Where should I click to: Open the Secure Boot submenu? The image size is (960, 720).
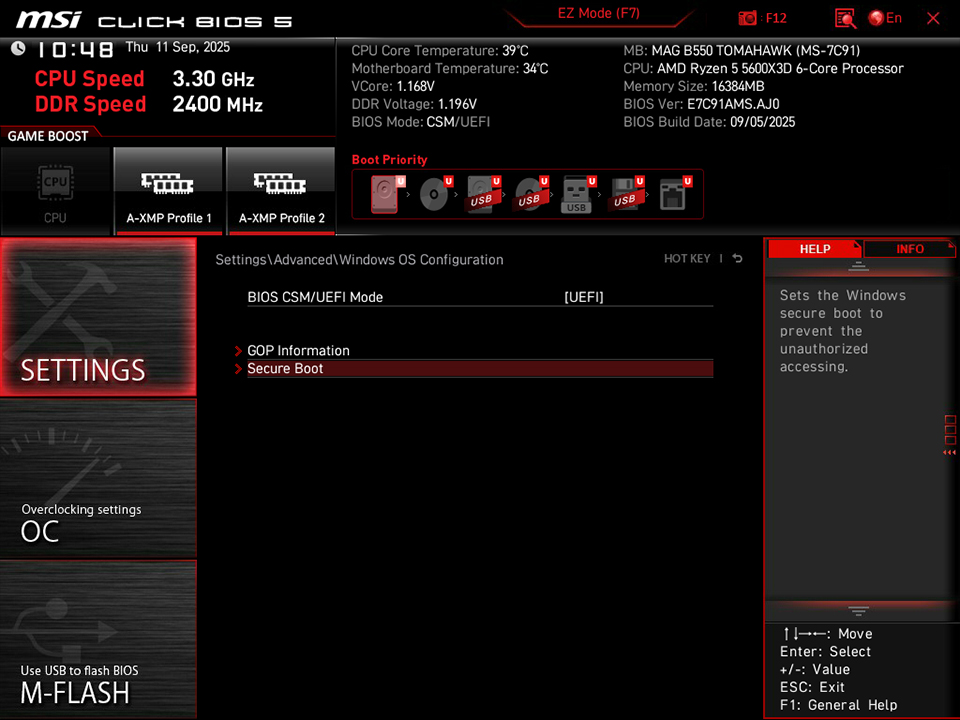tap(285, 368)
